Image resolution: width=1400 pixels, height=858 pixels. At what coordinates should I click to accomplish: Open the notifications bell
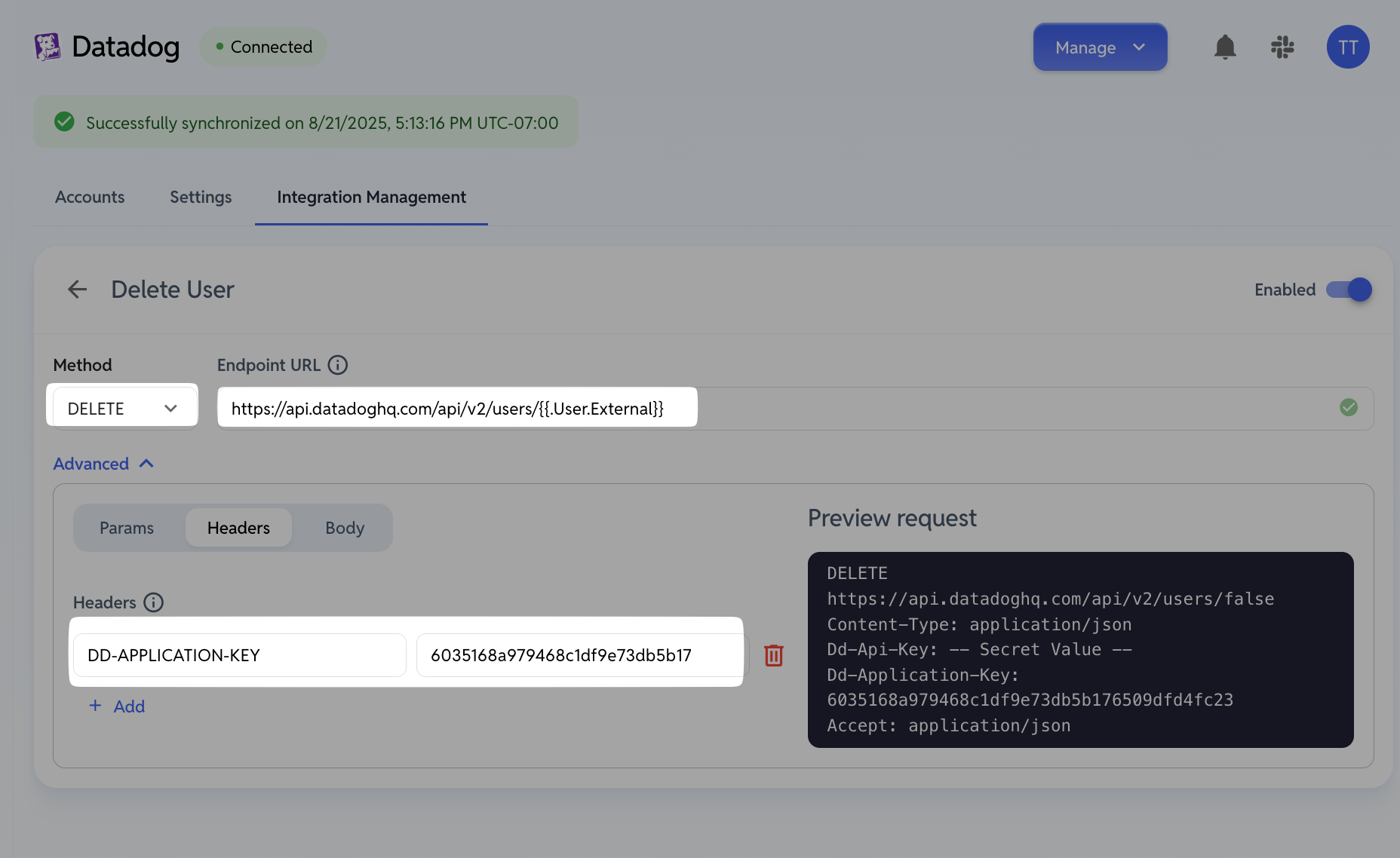tap(1225, 47)
